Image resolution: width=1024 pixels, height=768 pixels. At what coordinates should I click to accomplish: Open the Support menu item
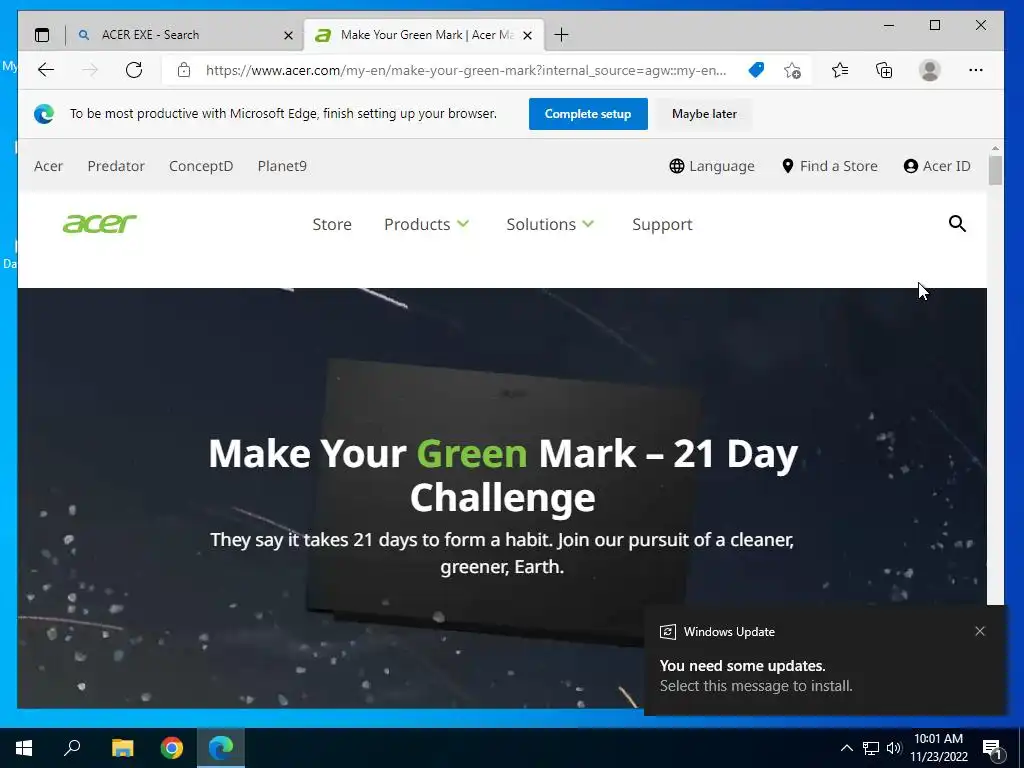[x=662, y=224]
